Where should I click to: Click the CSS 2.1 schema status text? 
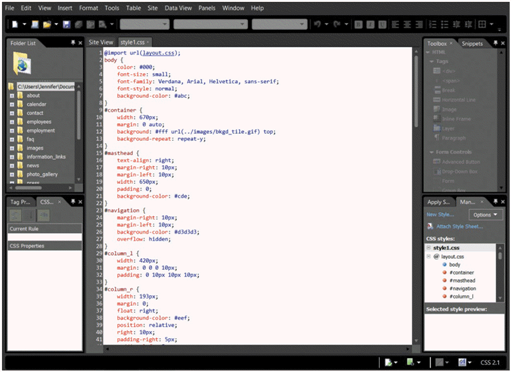click(x=490, y=363)
